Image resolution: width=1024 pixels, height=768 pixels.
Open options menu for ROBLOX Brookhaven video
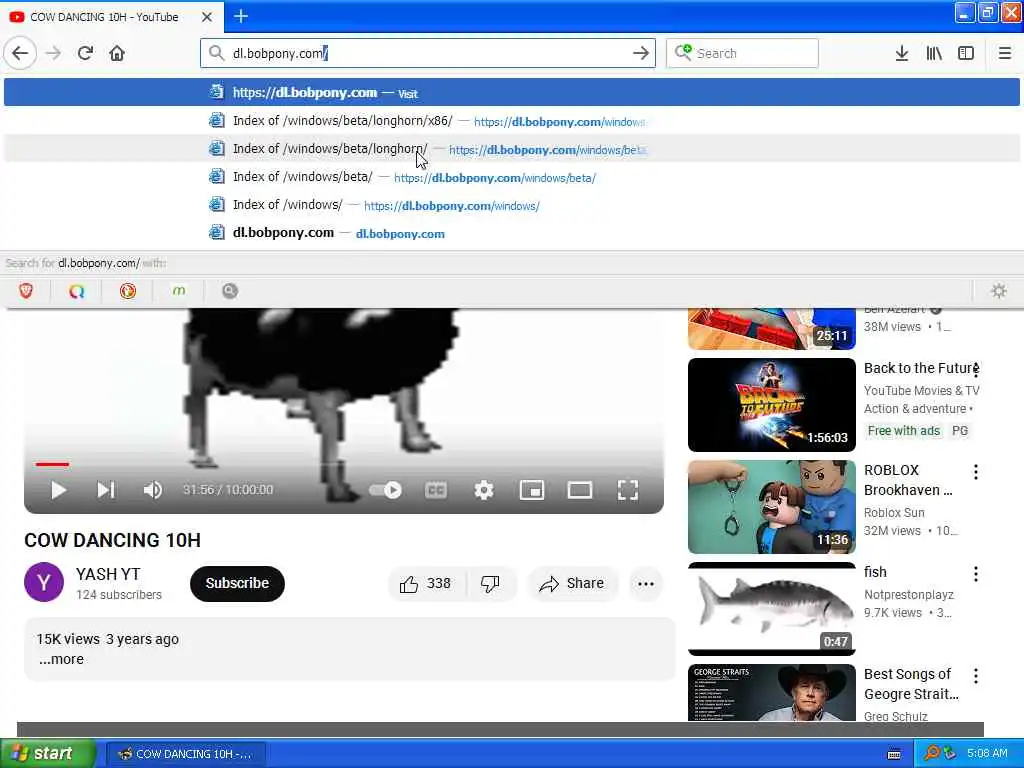click(x=976, y=472)
